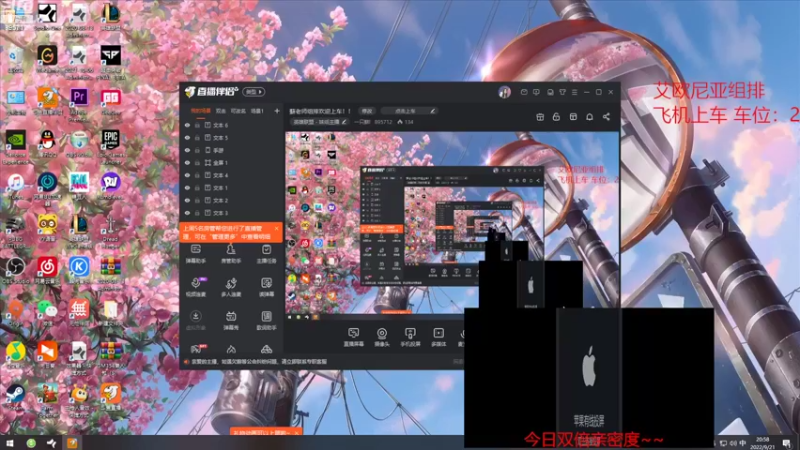This screenshot has height=450, width=800.
Task: Open the taskbar clock and date
Action: click(x=763, y=442)
